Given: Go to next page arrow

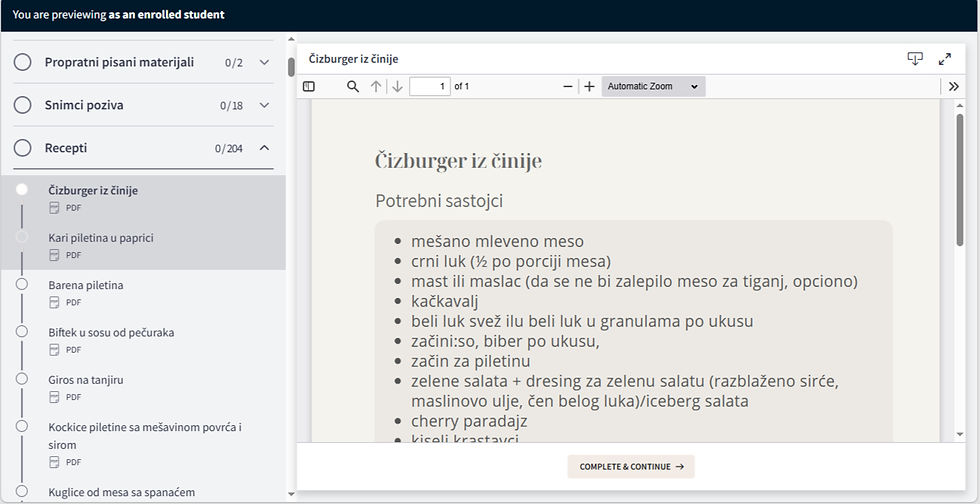Looking at the screenshot, I should (398, 86).
